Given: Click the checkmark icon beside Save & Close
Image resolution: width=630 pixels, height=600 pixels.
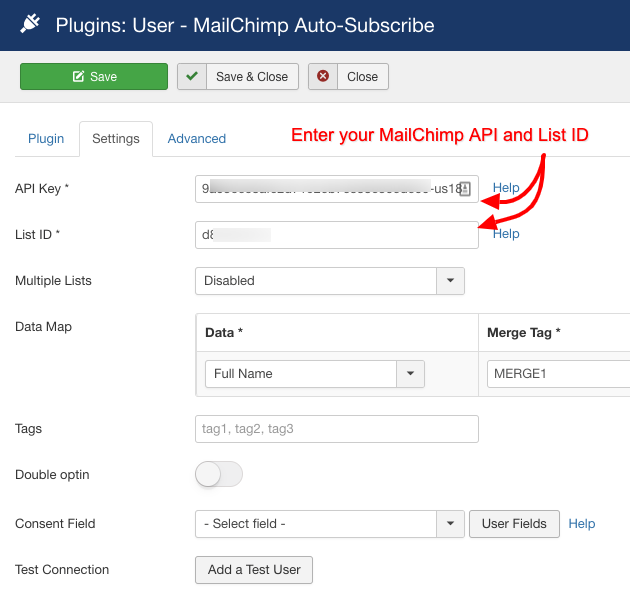Looking at the screenshot, I should [x=192, y=76].
